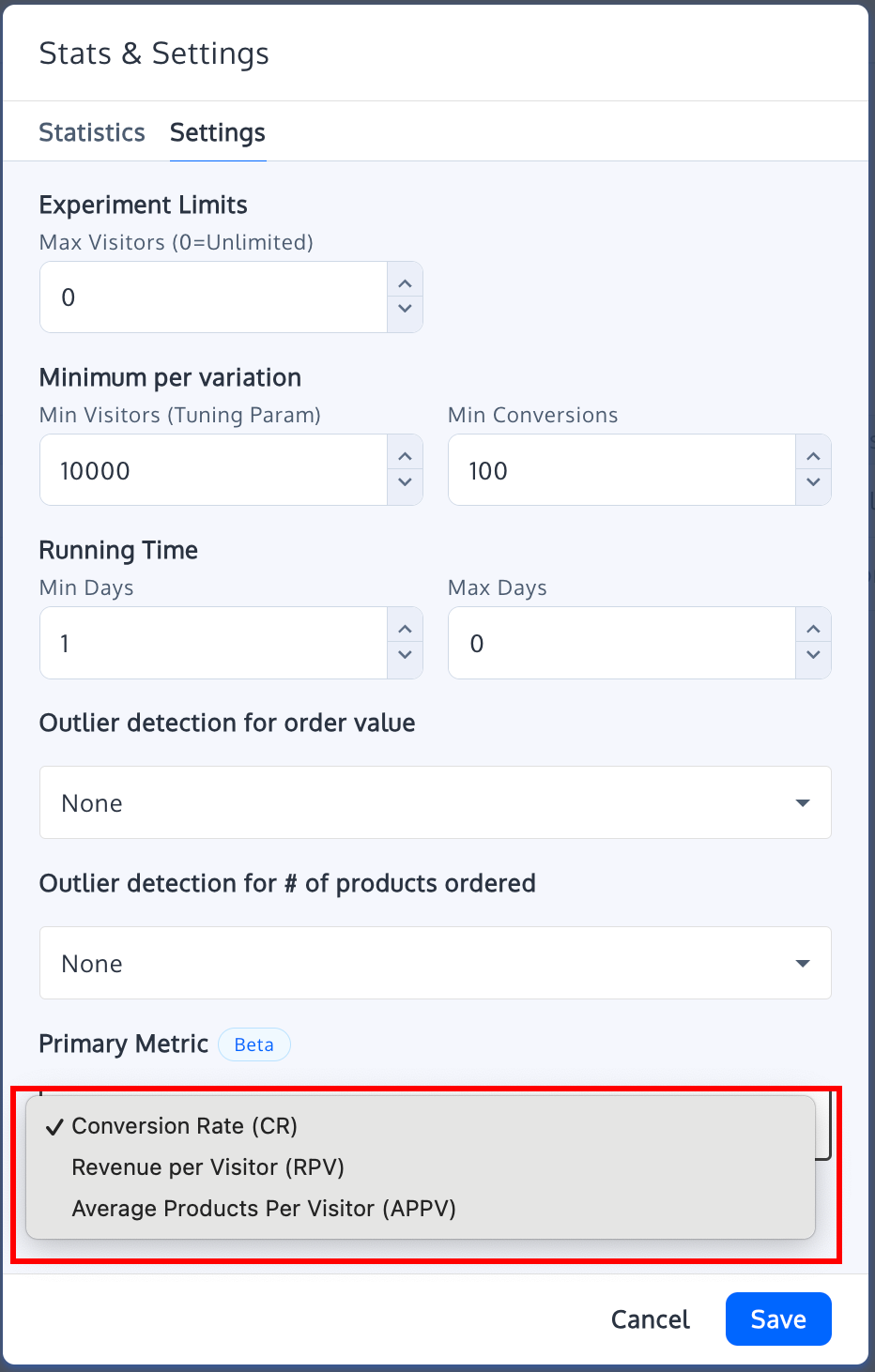875x1372 pixels.
Task: Switch to the Statistics tab
Action: point(91,132)
